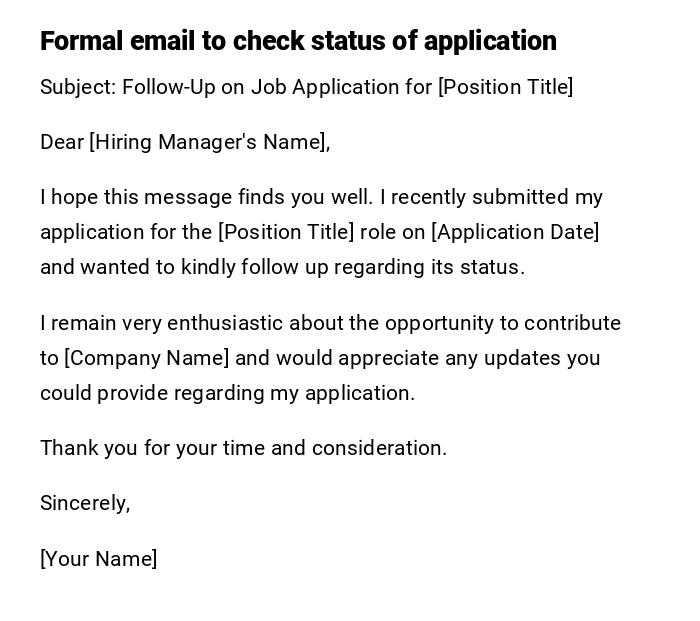Click the word "Follow-Up" in the subject line
The image size is (700, 621).
168,87
